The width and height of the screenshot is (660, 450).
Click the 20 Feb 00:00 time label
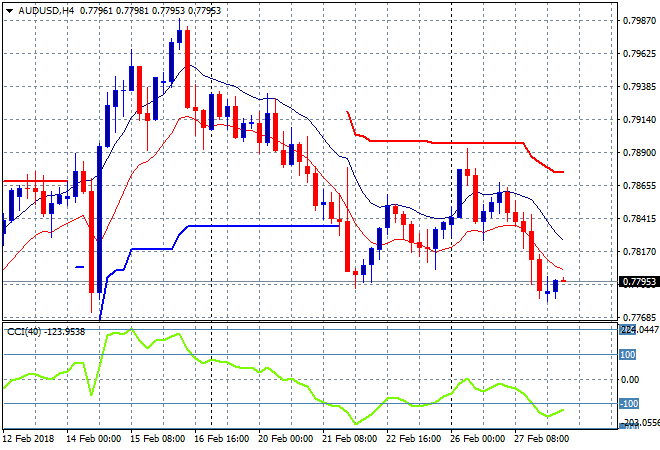(x=285, y=439)
